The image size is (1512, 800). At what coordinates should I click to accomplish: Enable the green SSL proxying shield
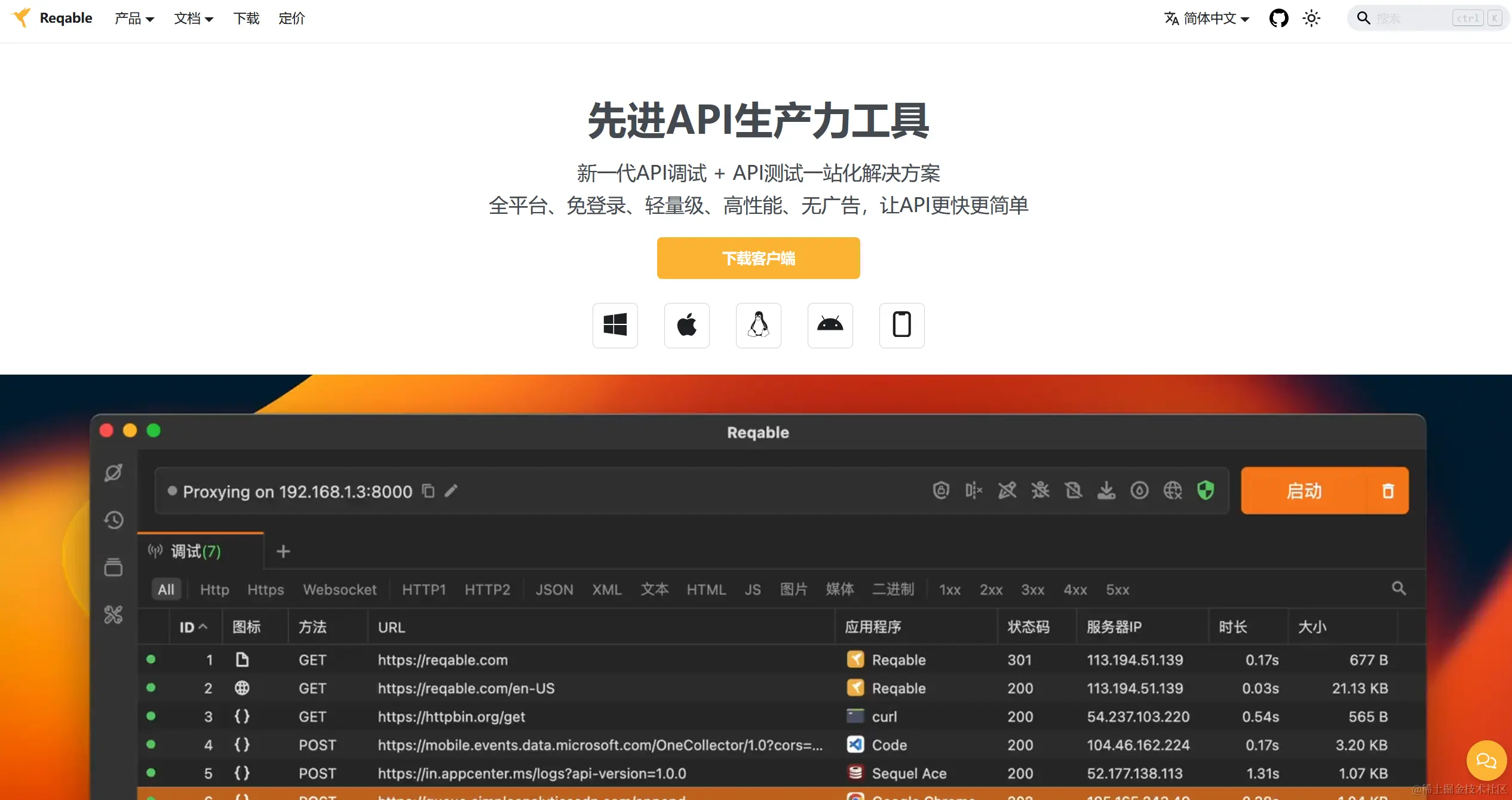[1206, 490]
